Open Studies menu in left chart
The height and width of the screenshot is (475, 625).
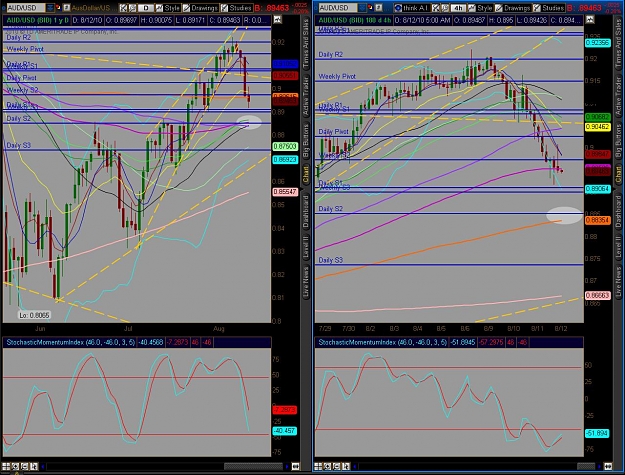click(237, 8)
